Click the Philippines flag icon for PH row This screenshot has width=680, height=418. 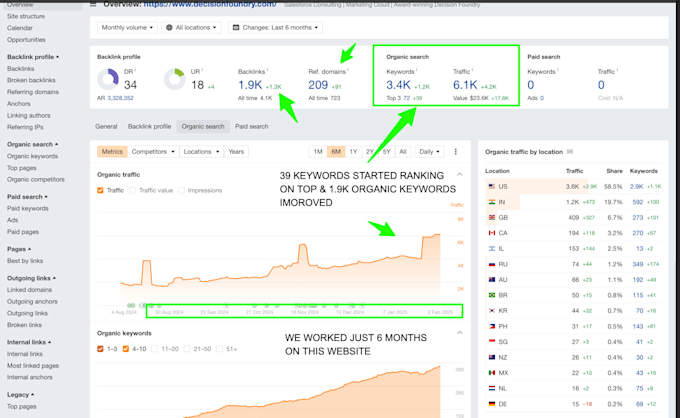(x=492, y=327)
